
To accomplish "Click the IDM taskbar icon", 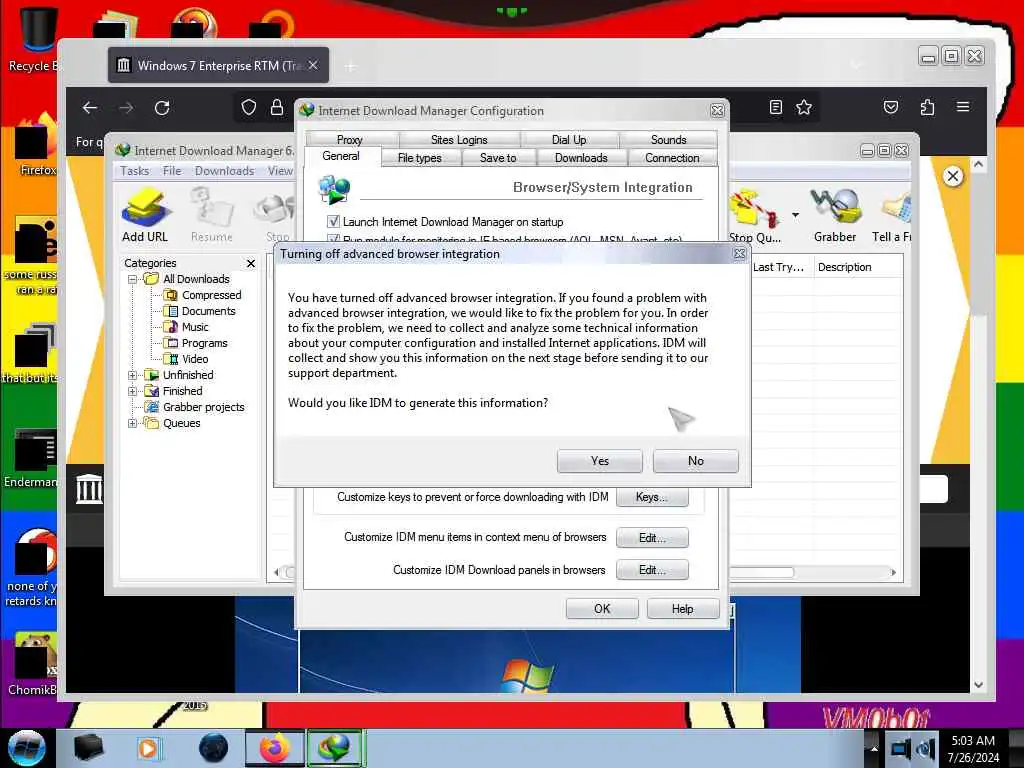I will click(334, 748).
